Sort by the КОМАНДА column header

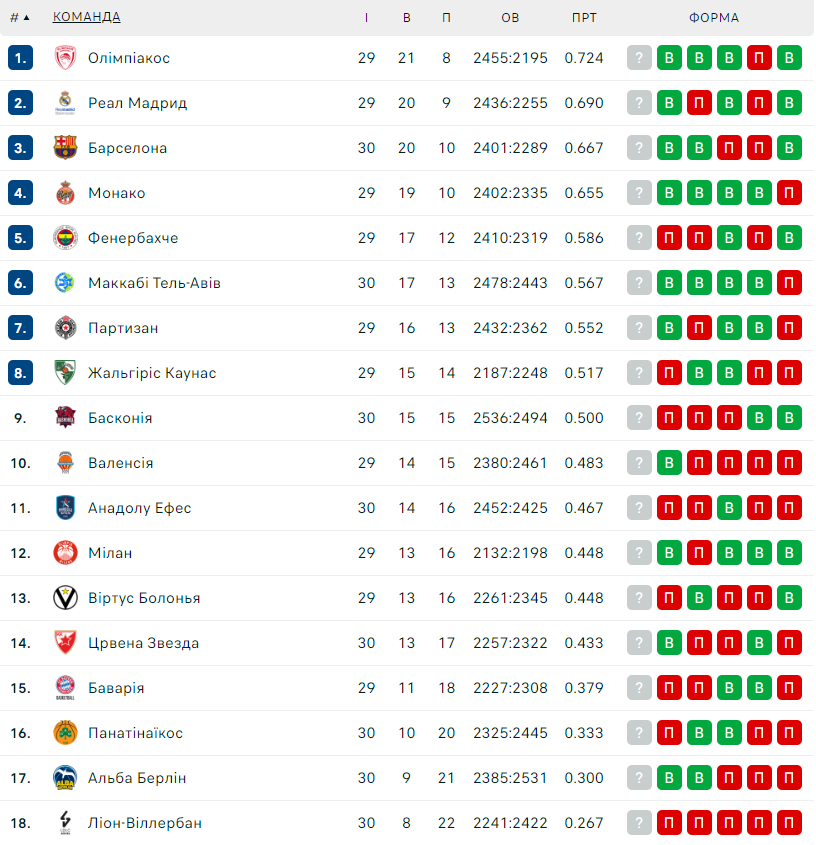pos(86,17)
